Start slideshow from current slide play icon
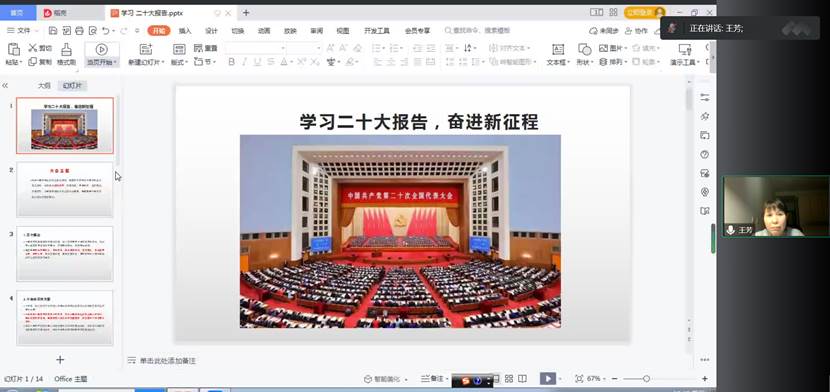 [101, 49]
